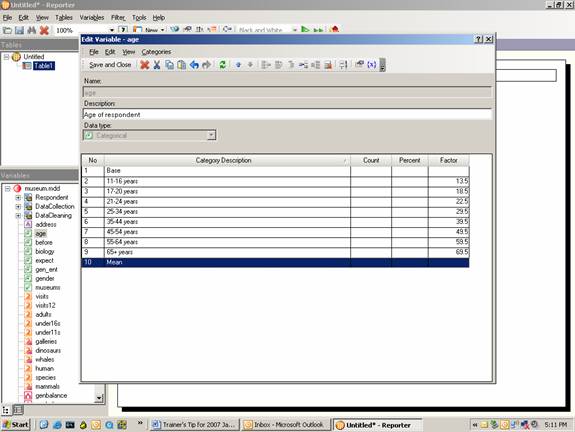Click the curly-brace expression icon
575x432 pixels.
pos(371,65)
